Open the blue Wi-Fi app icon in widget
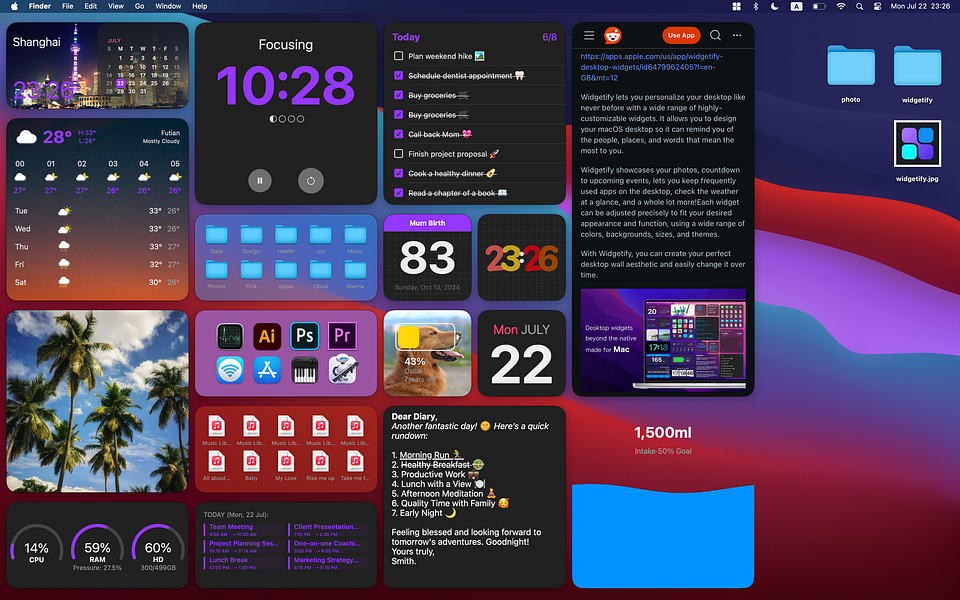 pyautogui.click(x=230, y=370)
